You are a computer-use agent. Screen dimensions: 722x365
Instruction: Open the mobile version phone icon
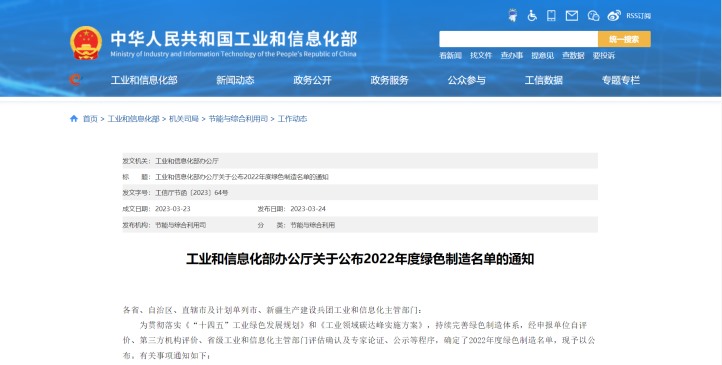click(551, 16)
